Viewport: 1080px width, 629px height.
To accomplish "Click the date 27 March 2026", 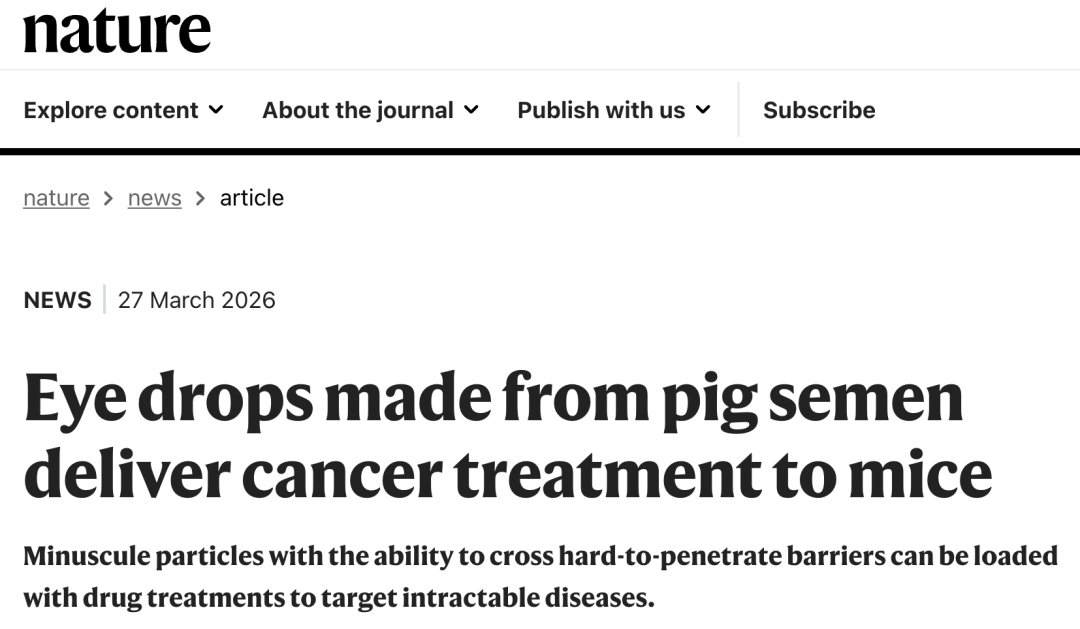I will pyautogui.click(x=196, y=300).
